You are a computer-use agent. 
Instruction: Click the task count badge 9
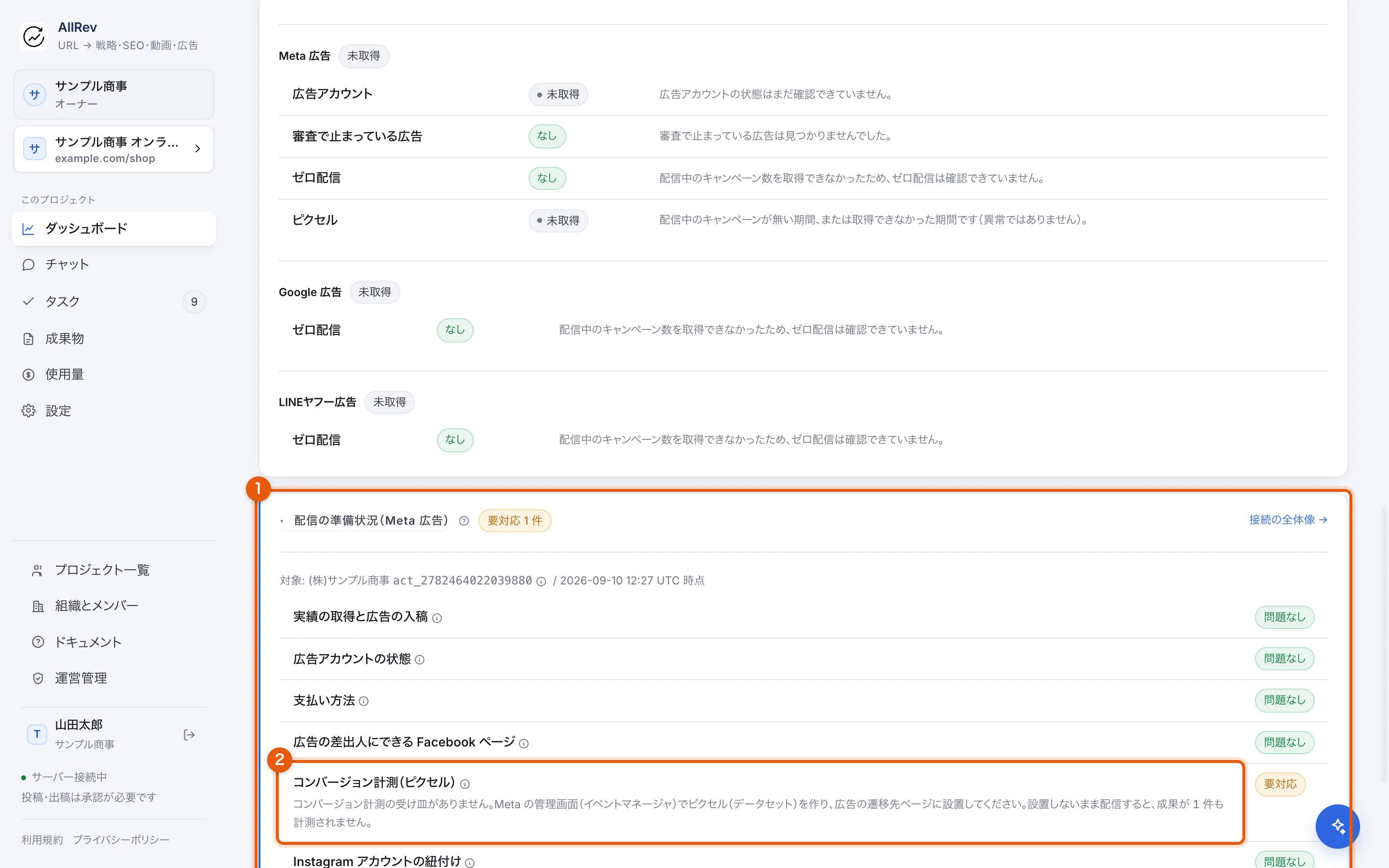click(194, 302)
